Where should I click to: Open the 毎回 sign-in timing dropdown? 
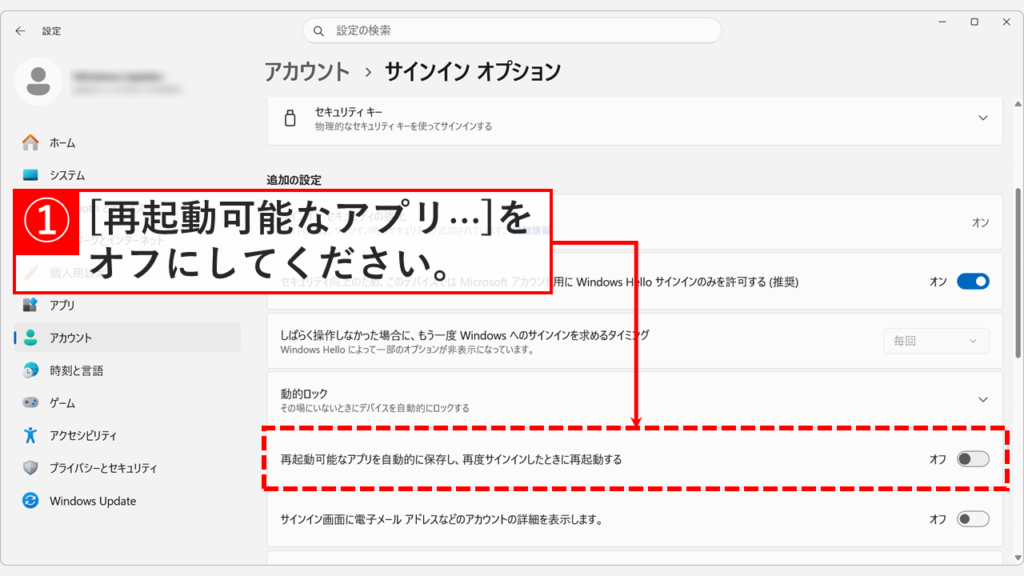tap(935, 341)
